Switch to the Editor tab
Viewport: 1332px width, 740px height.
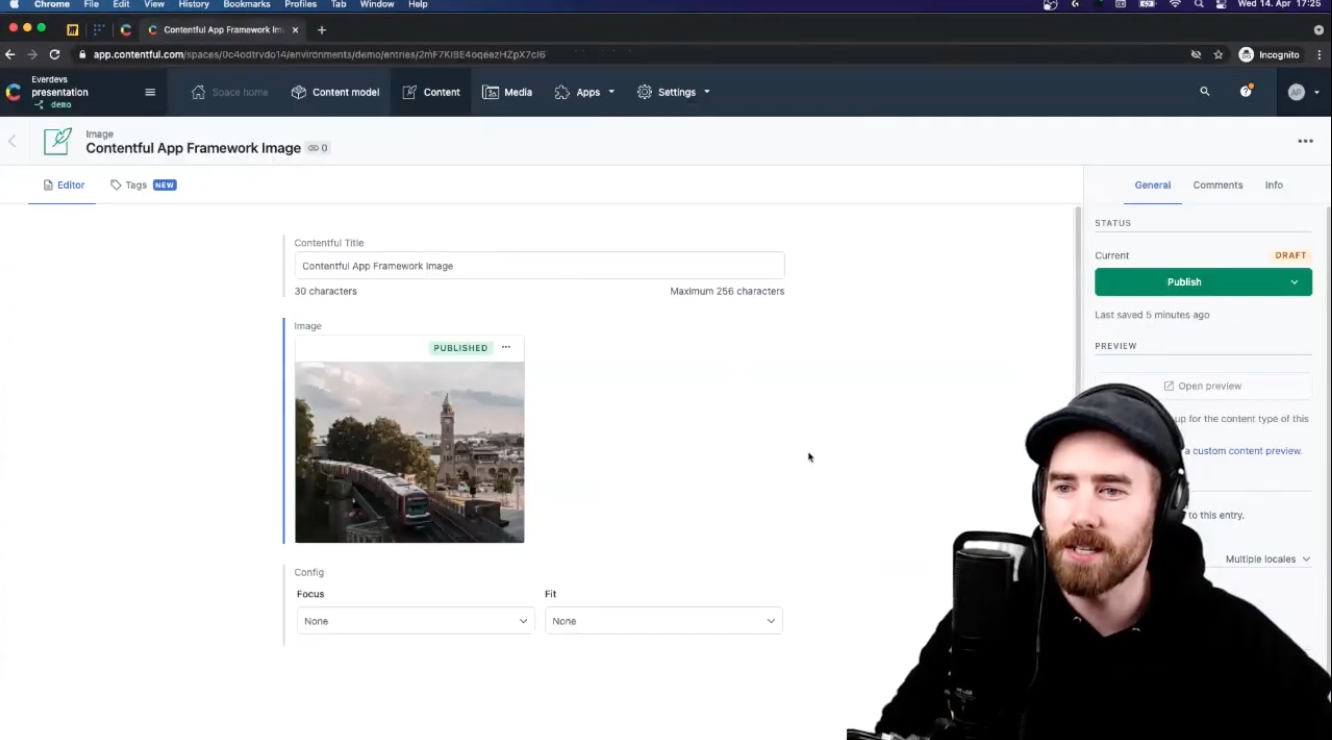tap(63, 185)
